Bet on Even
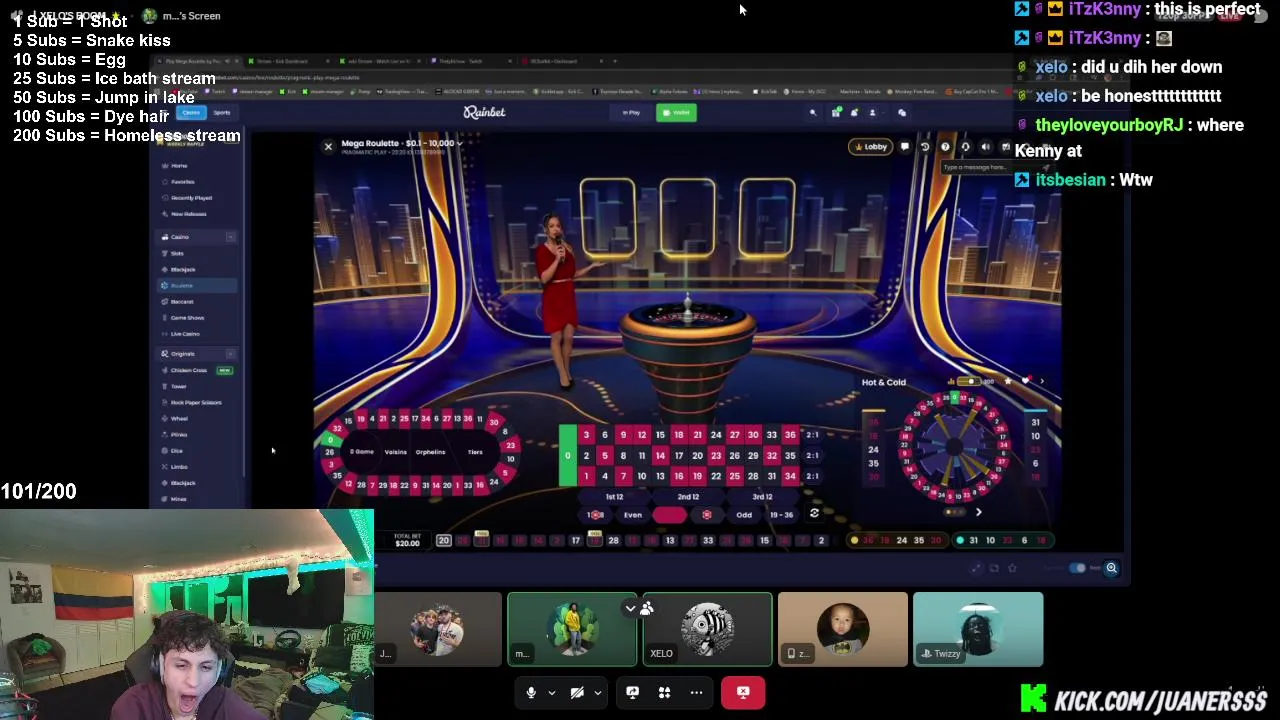The width and height of the screenshot is (1280, 720). (633, 515)
